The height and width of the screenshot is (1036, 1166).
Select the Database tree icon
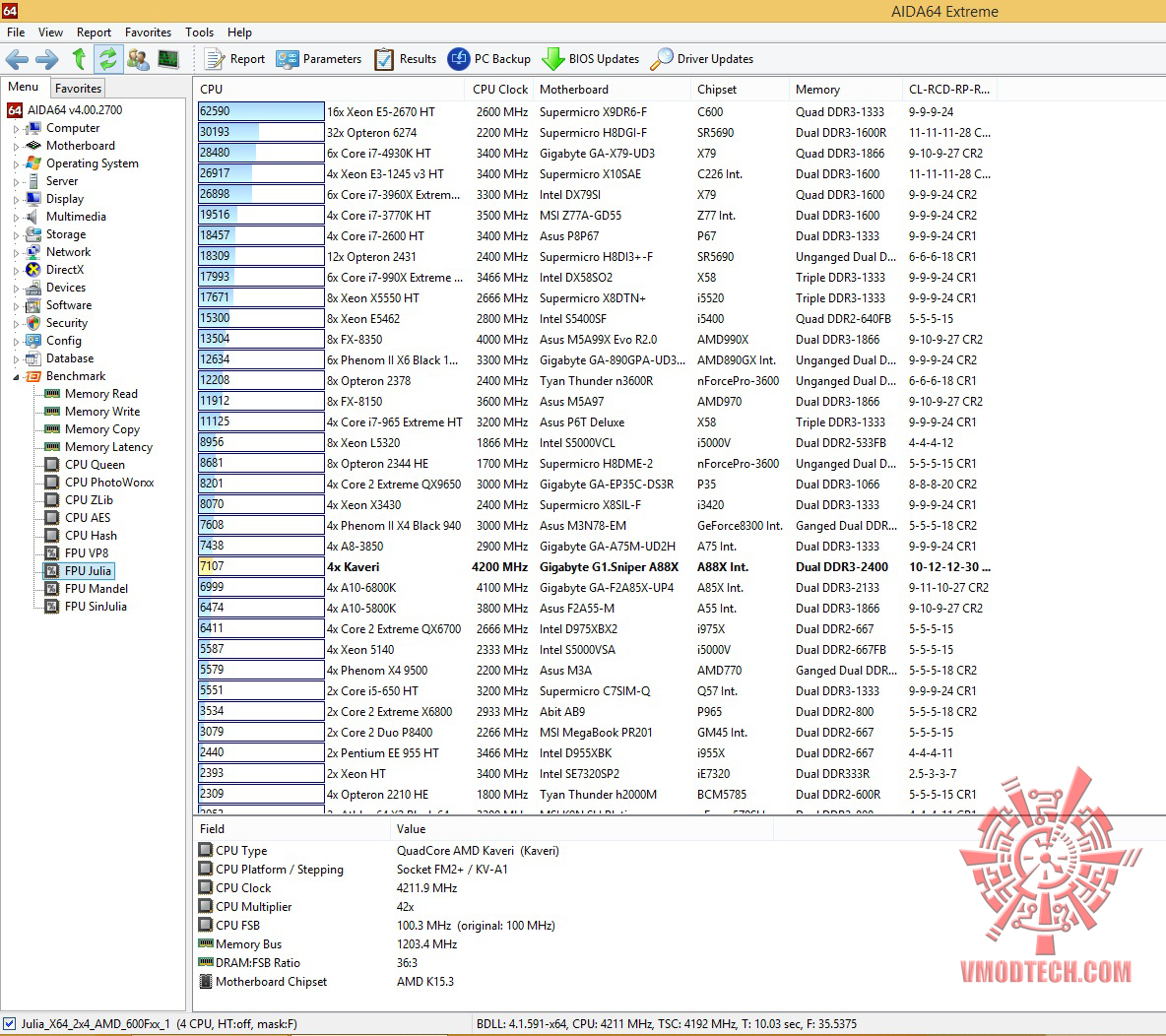[x=32, y=358]
